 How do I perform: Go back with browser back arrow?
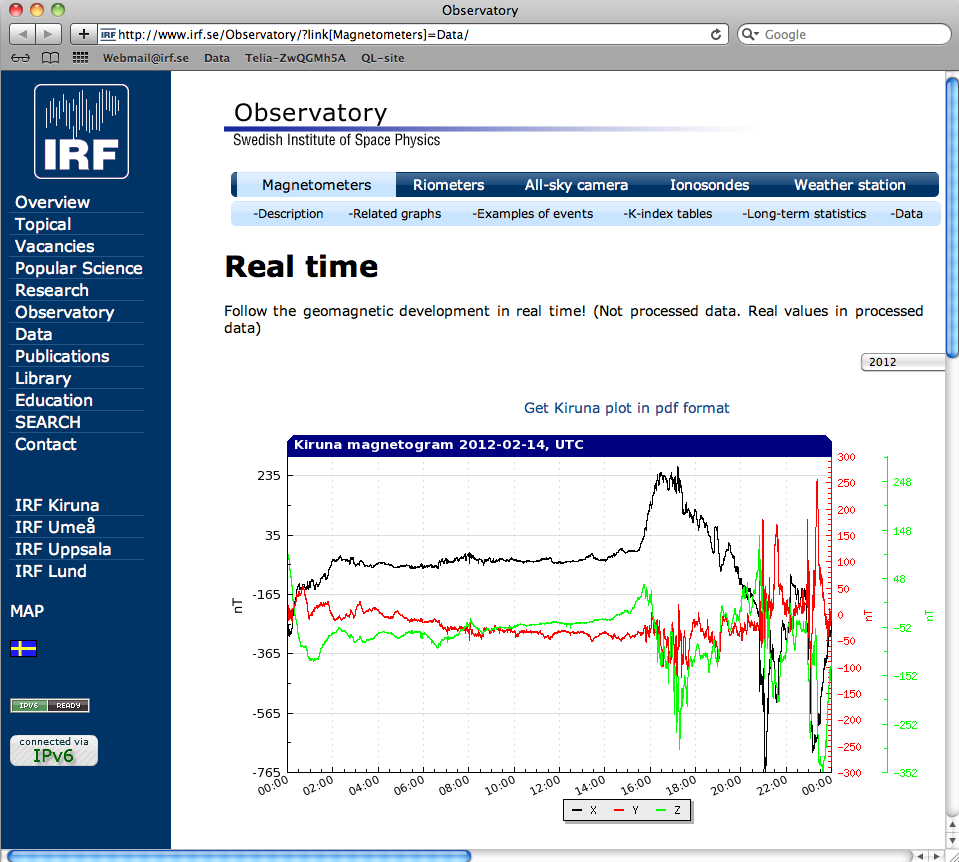(x=23, y=34)
